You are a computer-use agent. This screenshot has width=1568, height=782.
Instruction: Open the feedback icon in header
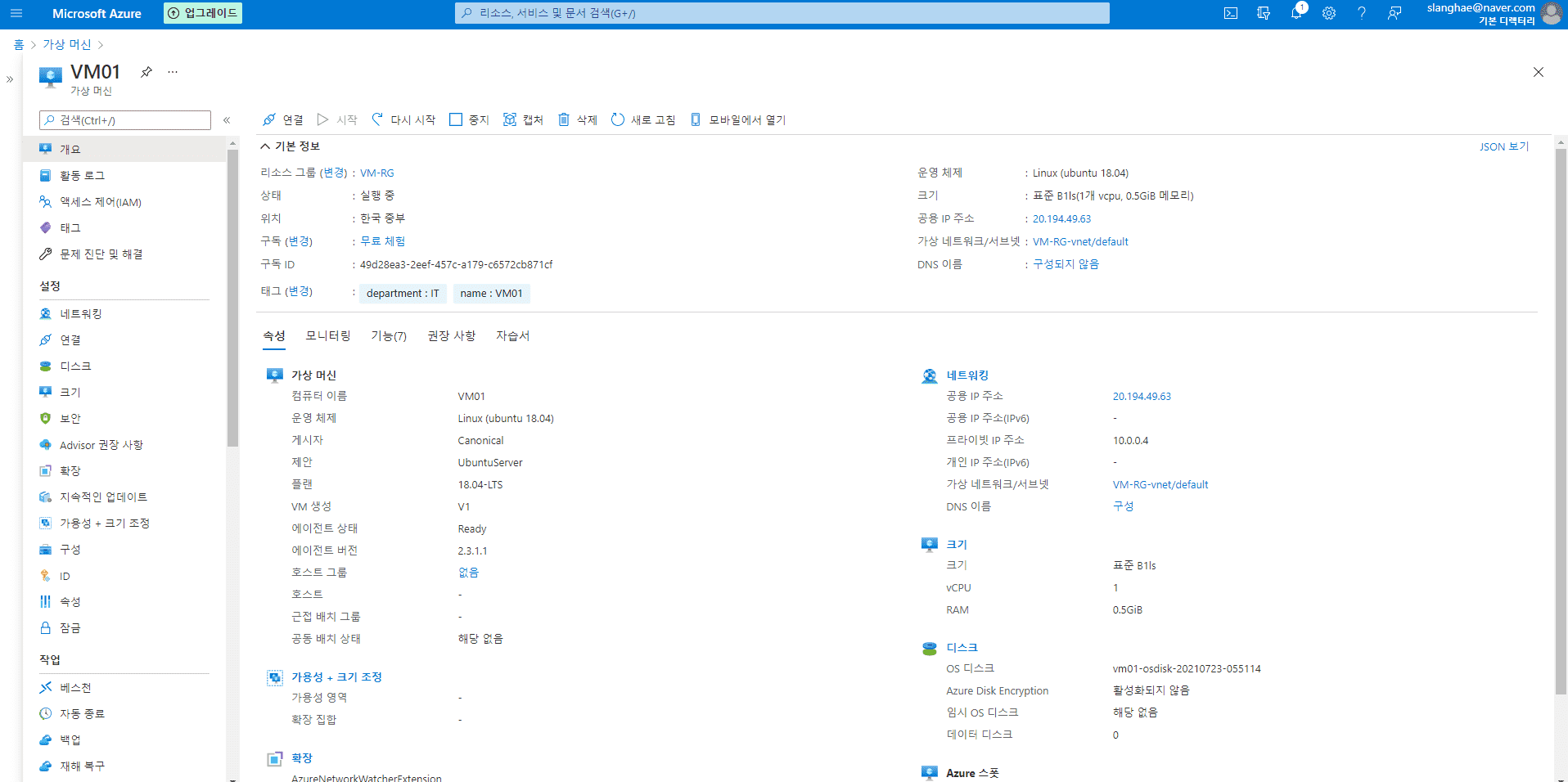[x=1395, y=13]
